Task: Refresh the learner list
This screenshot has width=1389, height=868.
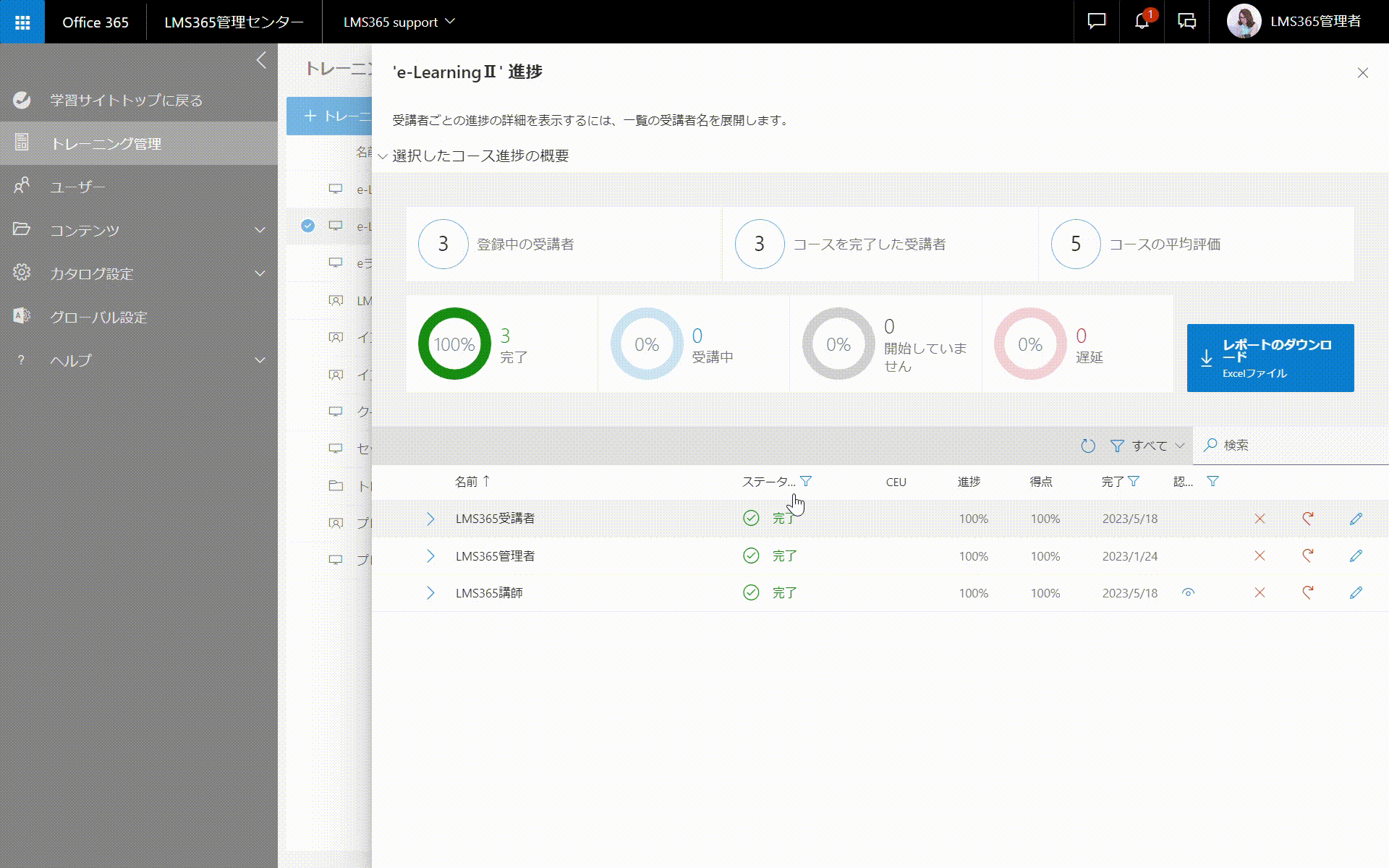Action: 1088,446
